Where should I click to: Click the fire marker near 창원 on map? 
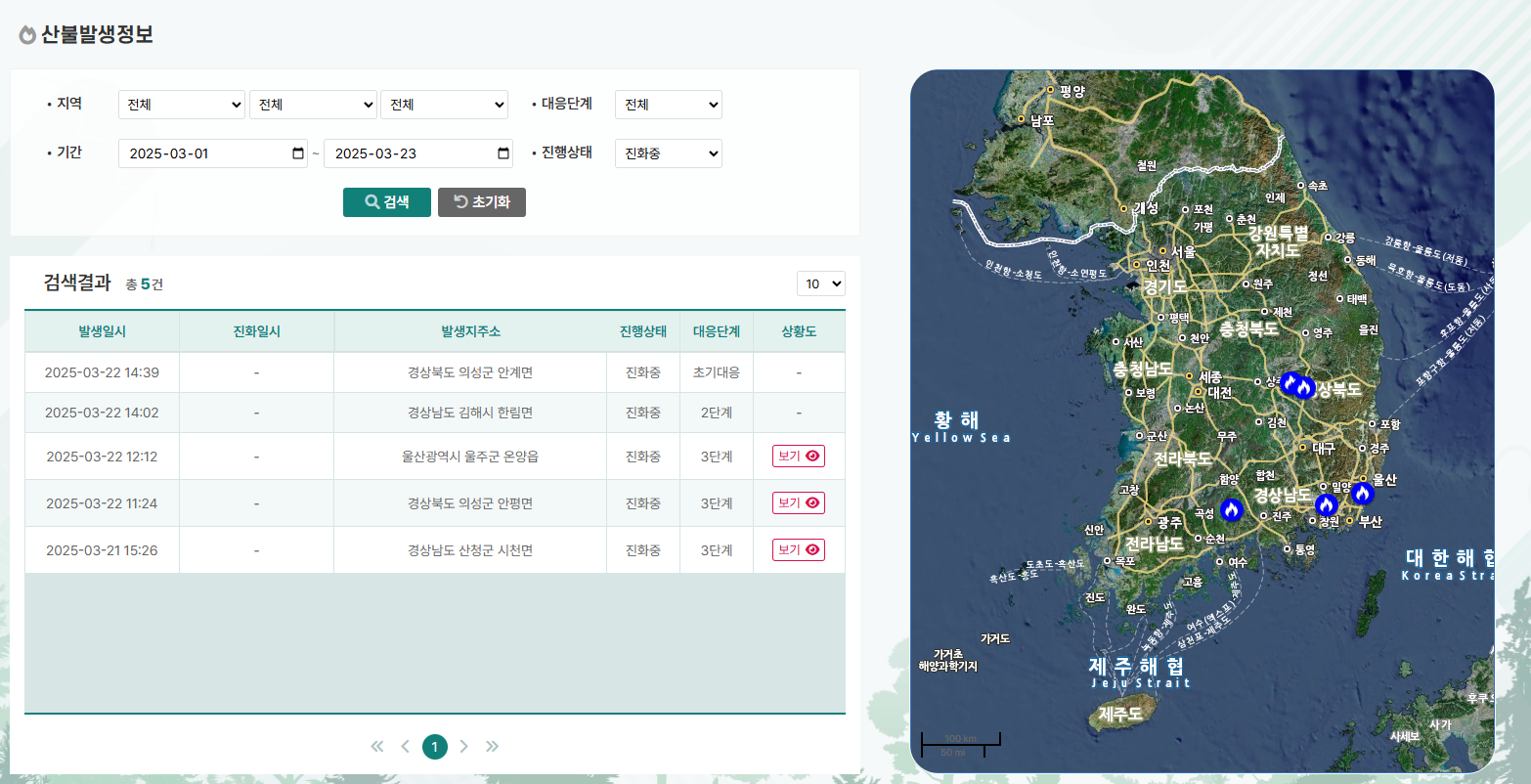[x=1326, y=505]
